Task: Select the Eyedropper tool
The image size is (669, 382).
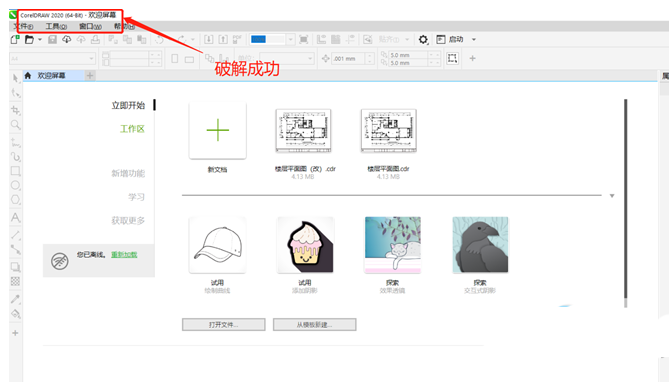Action: click(15, 299)
